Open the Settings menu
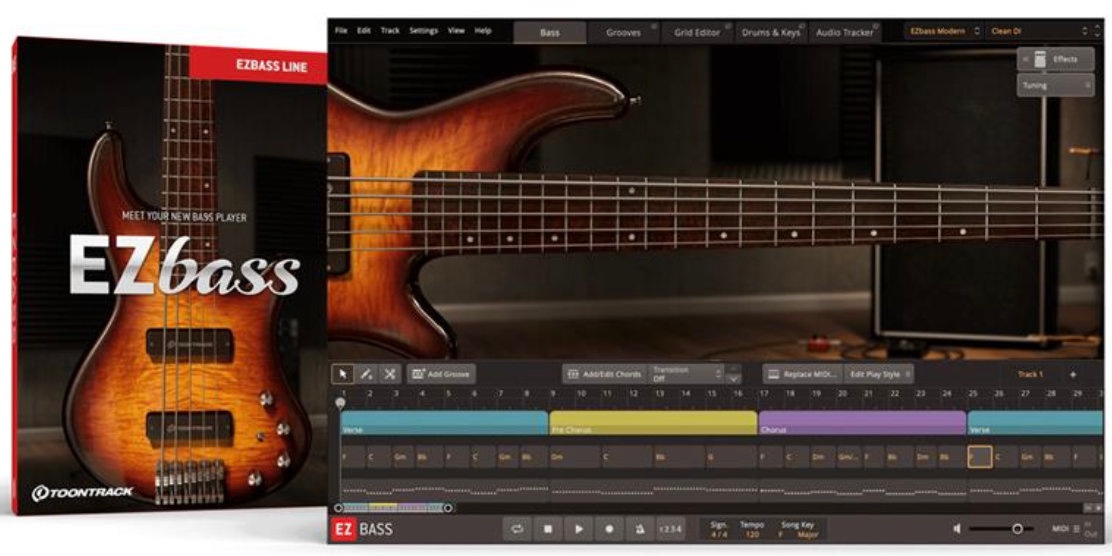This screenshot has width=1112, height=556. tap(423, 31)
